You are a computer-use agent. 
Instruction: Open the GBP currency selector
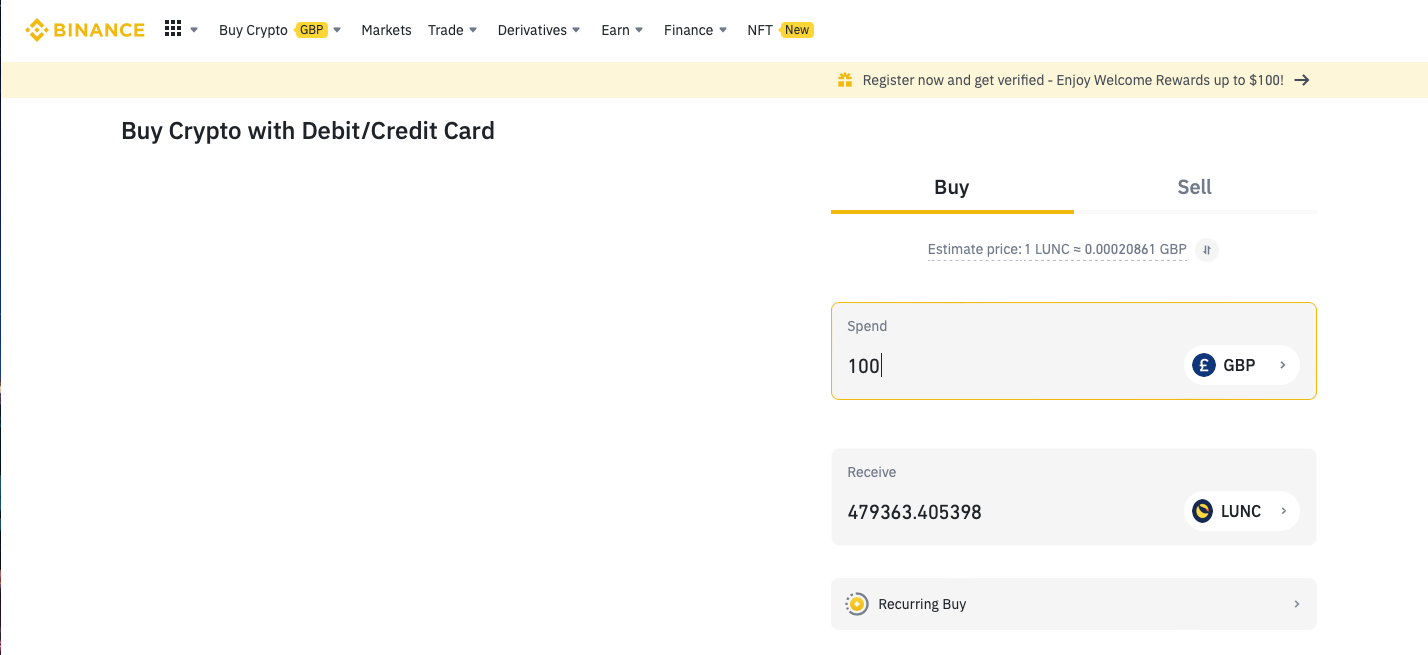[x=1241, y=365]
